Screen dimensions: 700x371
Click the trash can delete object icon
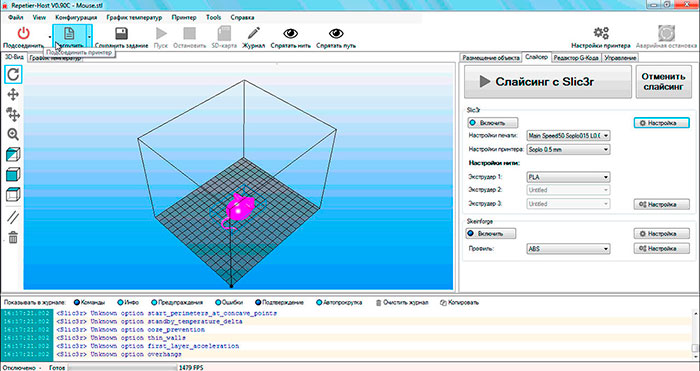click(13, 237)
